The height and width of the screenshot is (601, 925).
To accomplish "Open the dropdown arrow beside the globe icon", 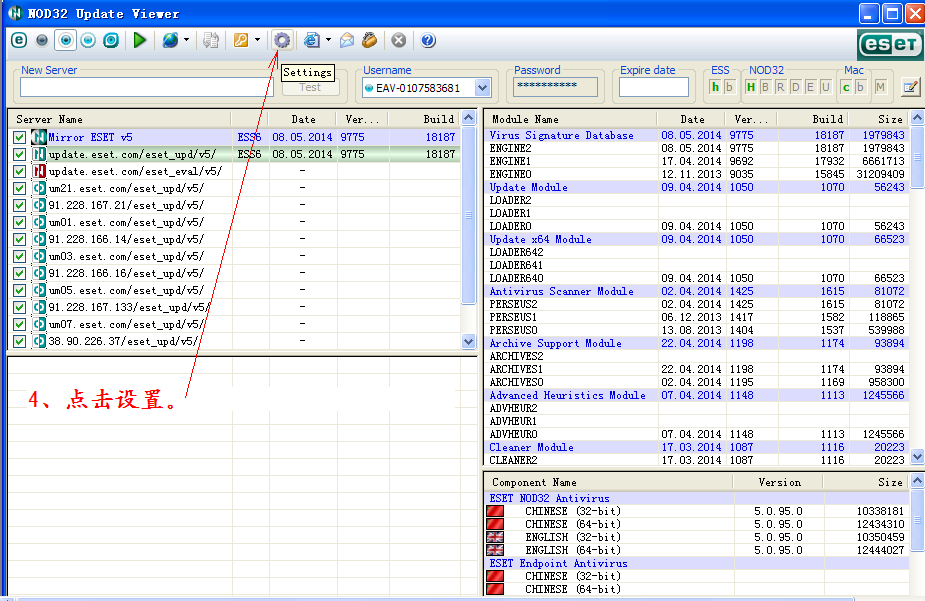I will (186, 40).
